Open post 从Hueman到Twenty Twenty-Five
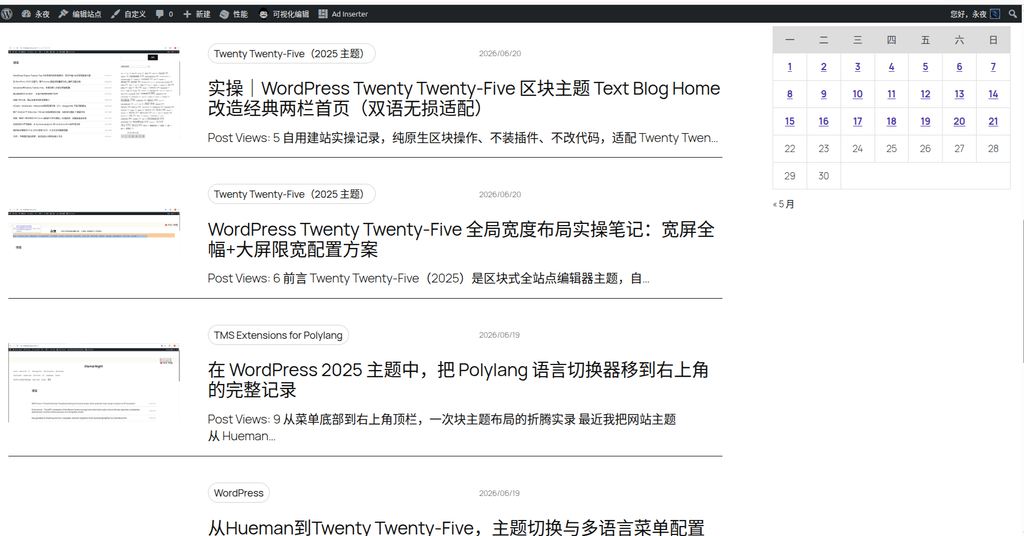The width and height of the screenshot is (1024, 536). click(x=456, y=527)
